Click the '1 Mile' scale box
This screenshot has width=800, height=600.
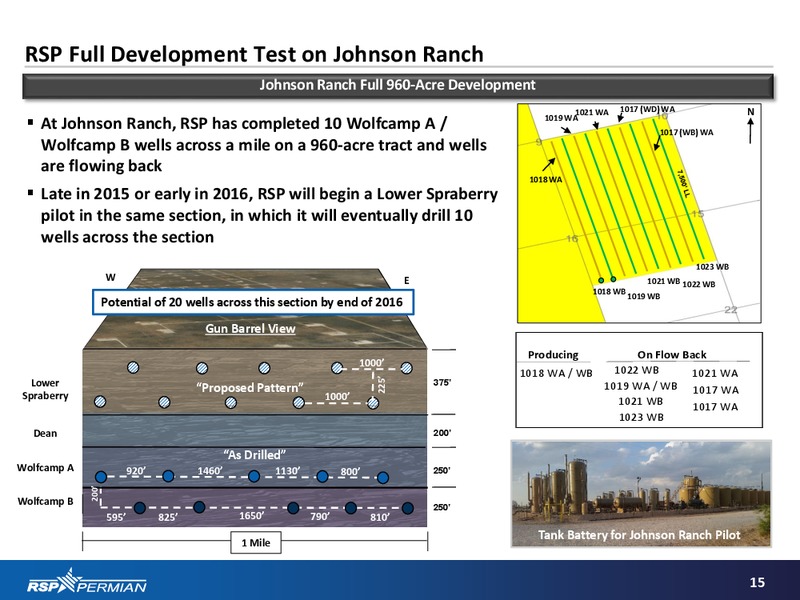256,542
